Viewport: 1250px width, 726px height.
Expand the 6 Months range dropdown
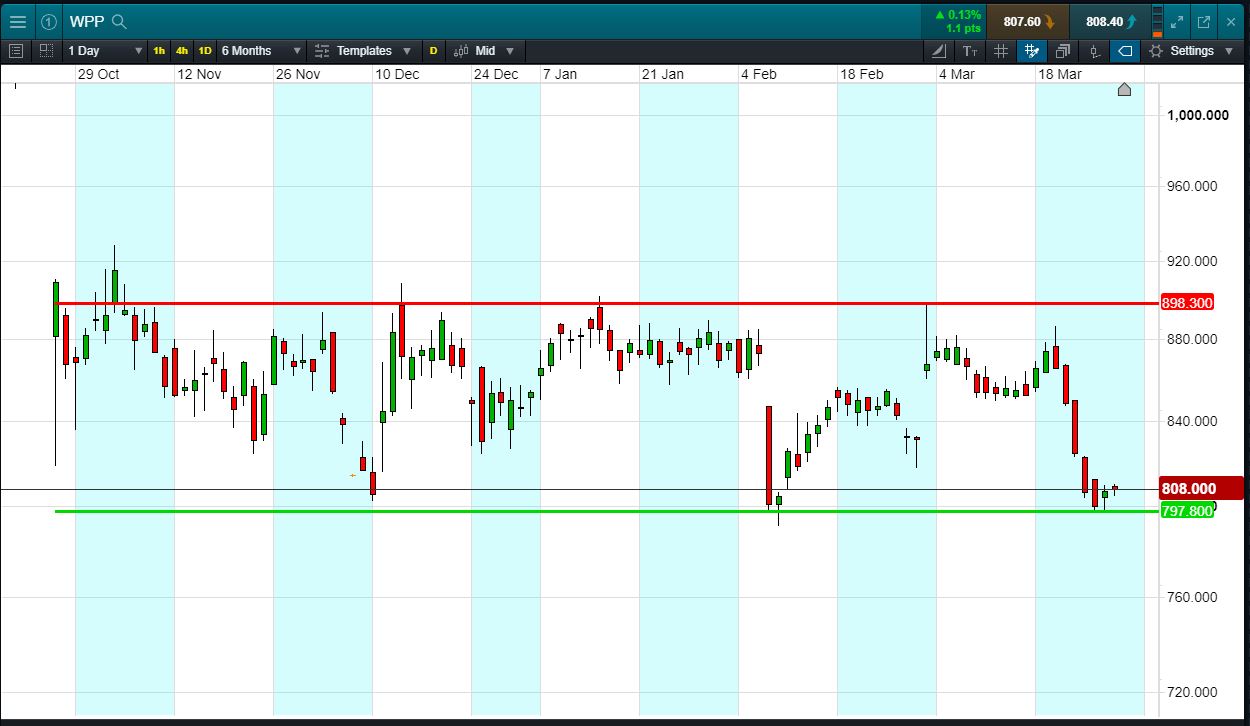[261, 50]
